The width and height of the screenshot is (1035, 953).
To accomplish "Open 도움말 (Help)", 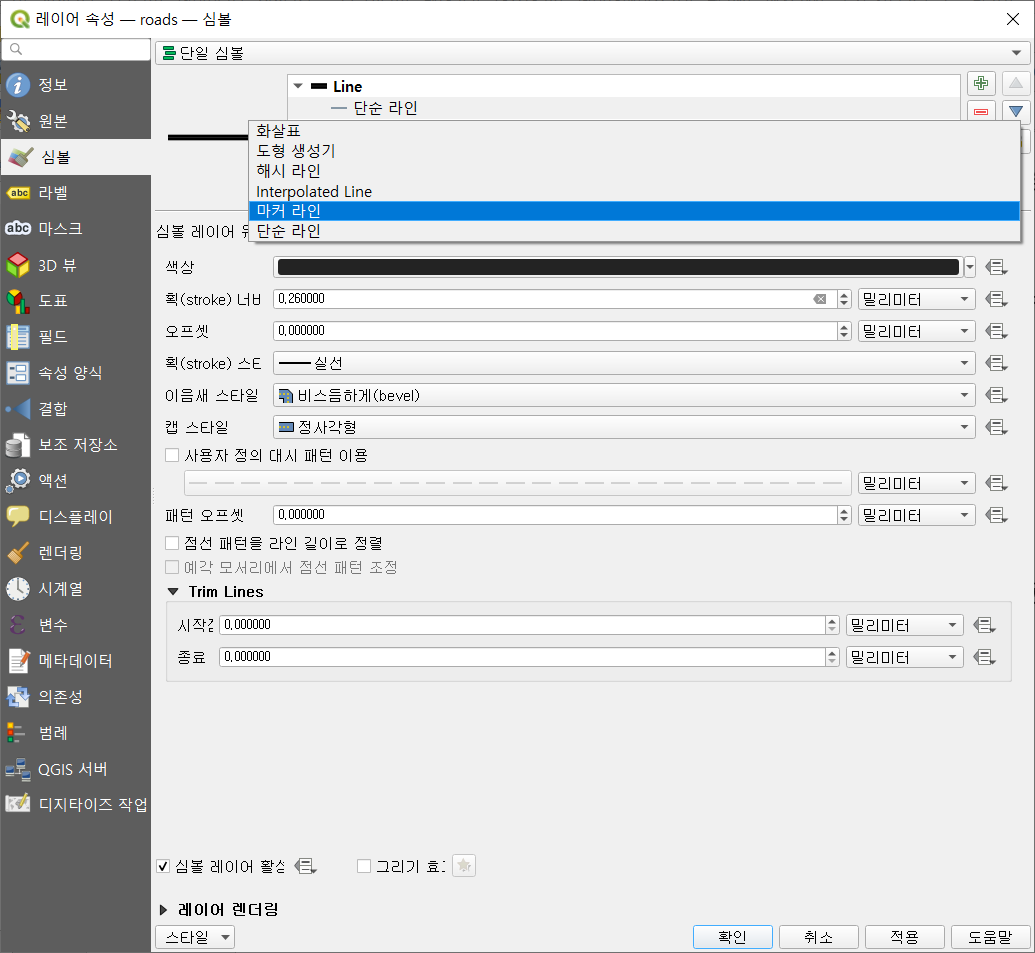I will (x=990, y=937).
